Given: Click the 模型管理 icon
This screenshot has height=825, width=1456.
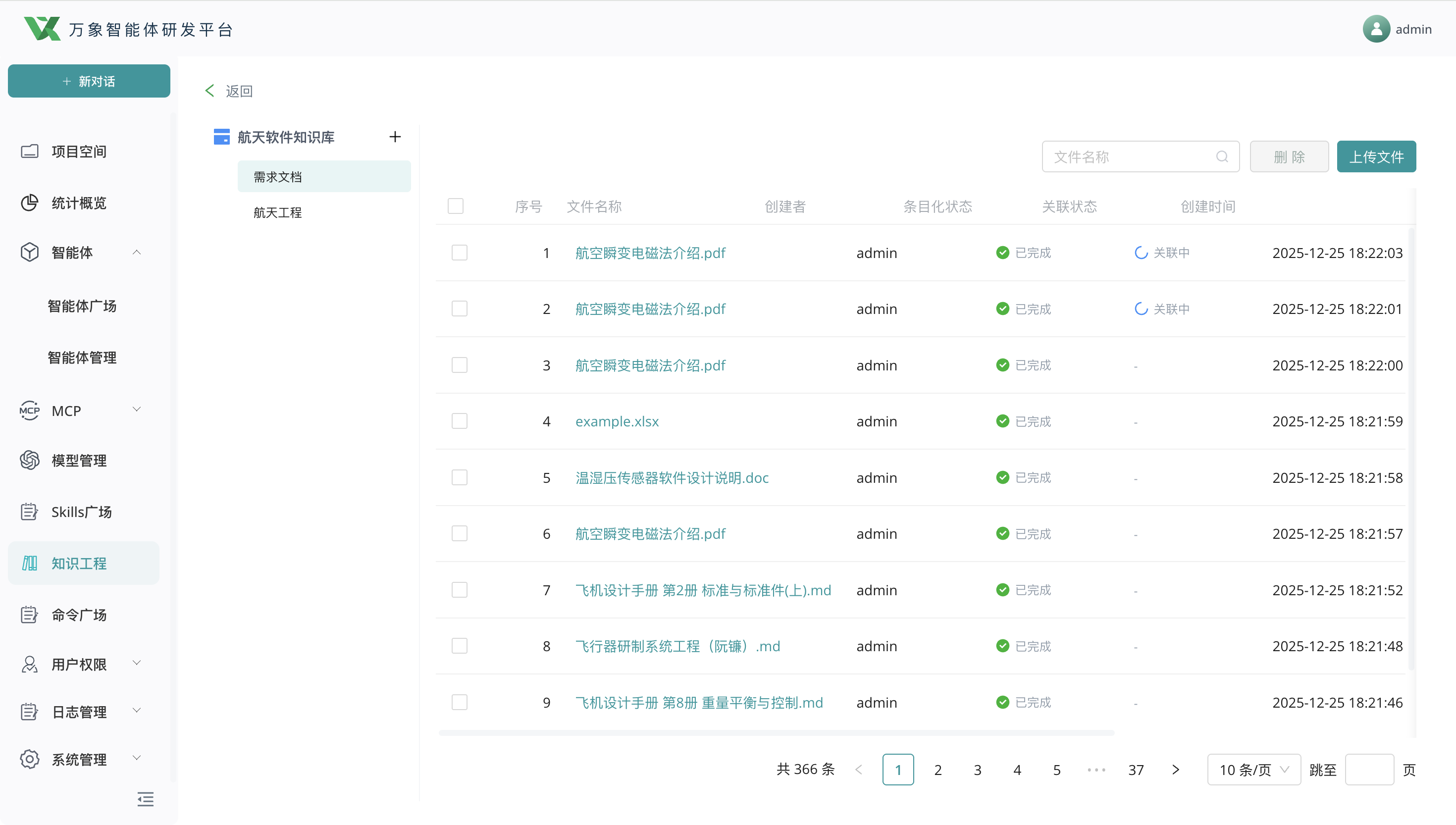Looking at the screenshot, I should 29,460.
